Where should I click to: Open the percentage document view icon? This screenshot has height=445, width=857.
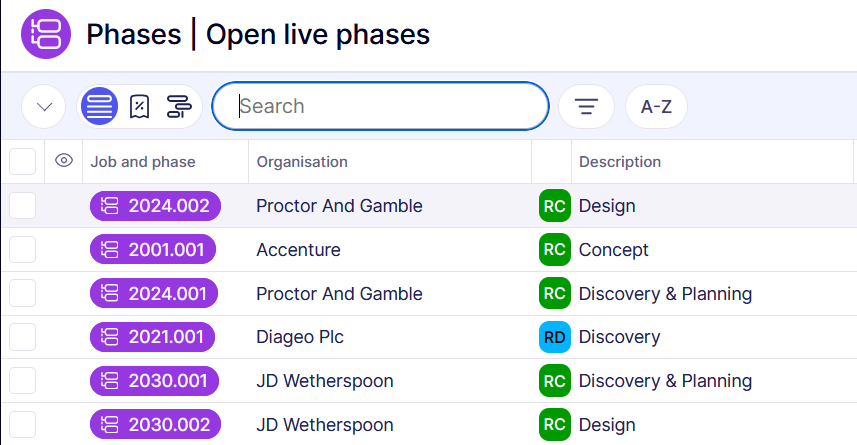(140, 106)
